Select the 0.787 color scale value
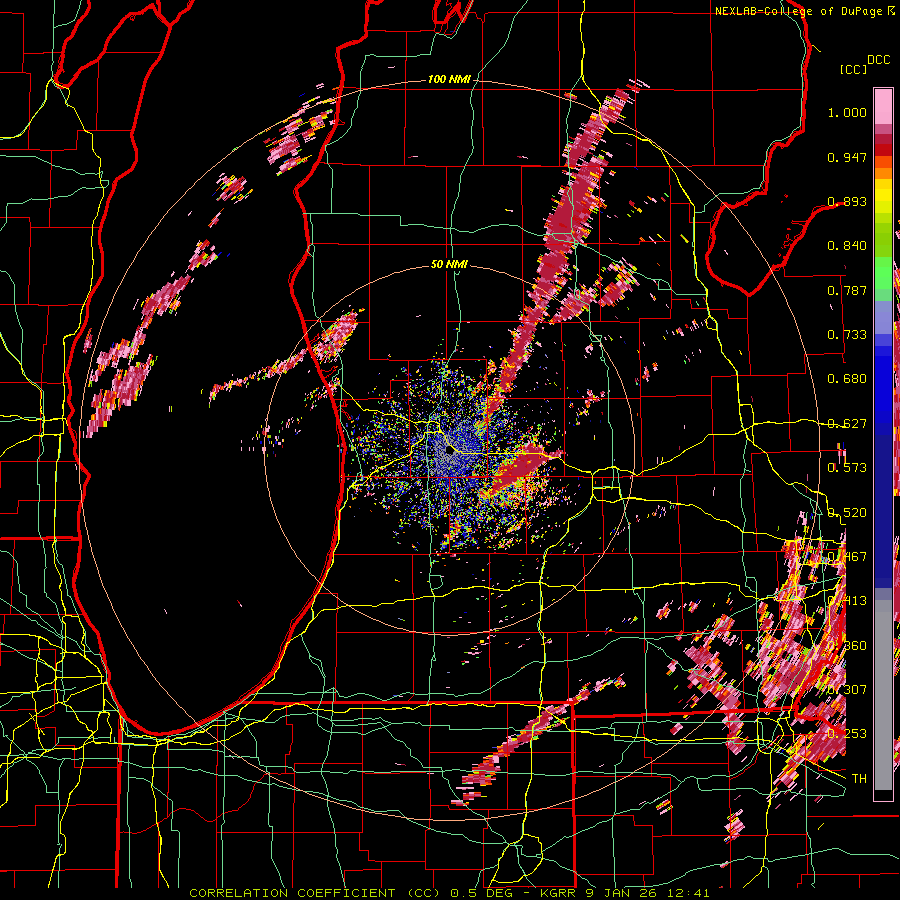 tap(847, 290)
